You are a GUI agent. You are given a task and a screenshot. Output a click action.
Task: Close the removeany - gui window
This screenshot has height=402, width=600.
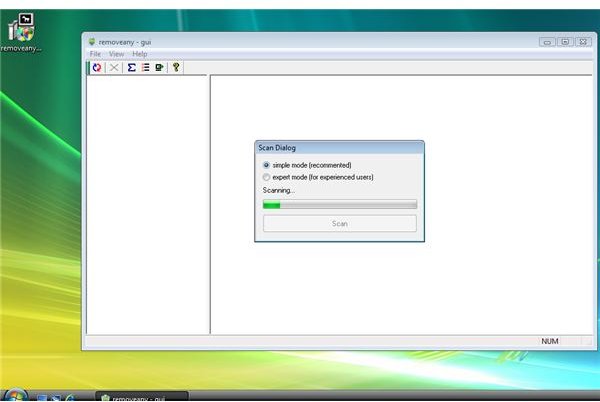[x=583, y=42]
